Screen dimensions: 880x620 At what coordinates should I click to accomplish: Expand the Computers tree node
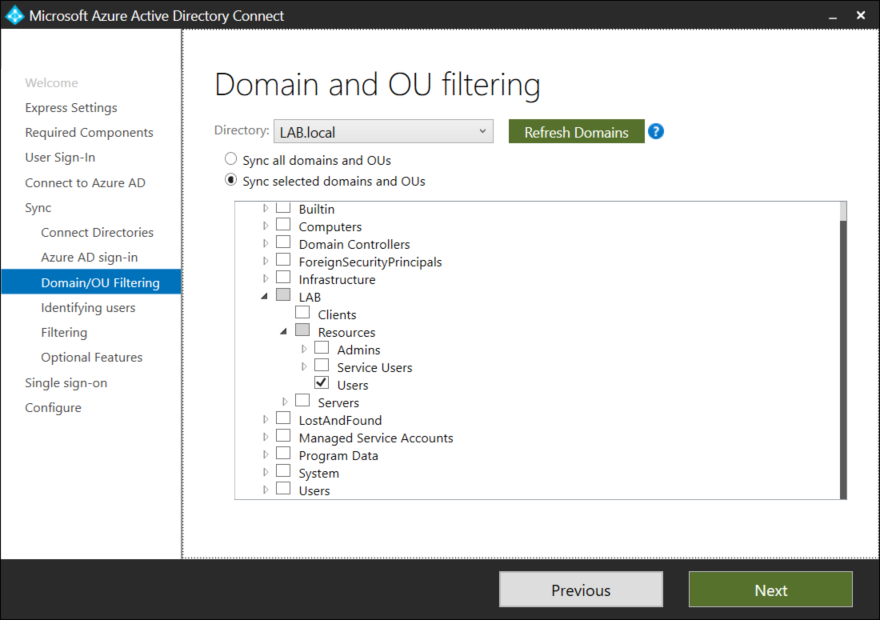tap(265, 226)
